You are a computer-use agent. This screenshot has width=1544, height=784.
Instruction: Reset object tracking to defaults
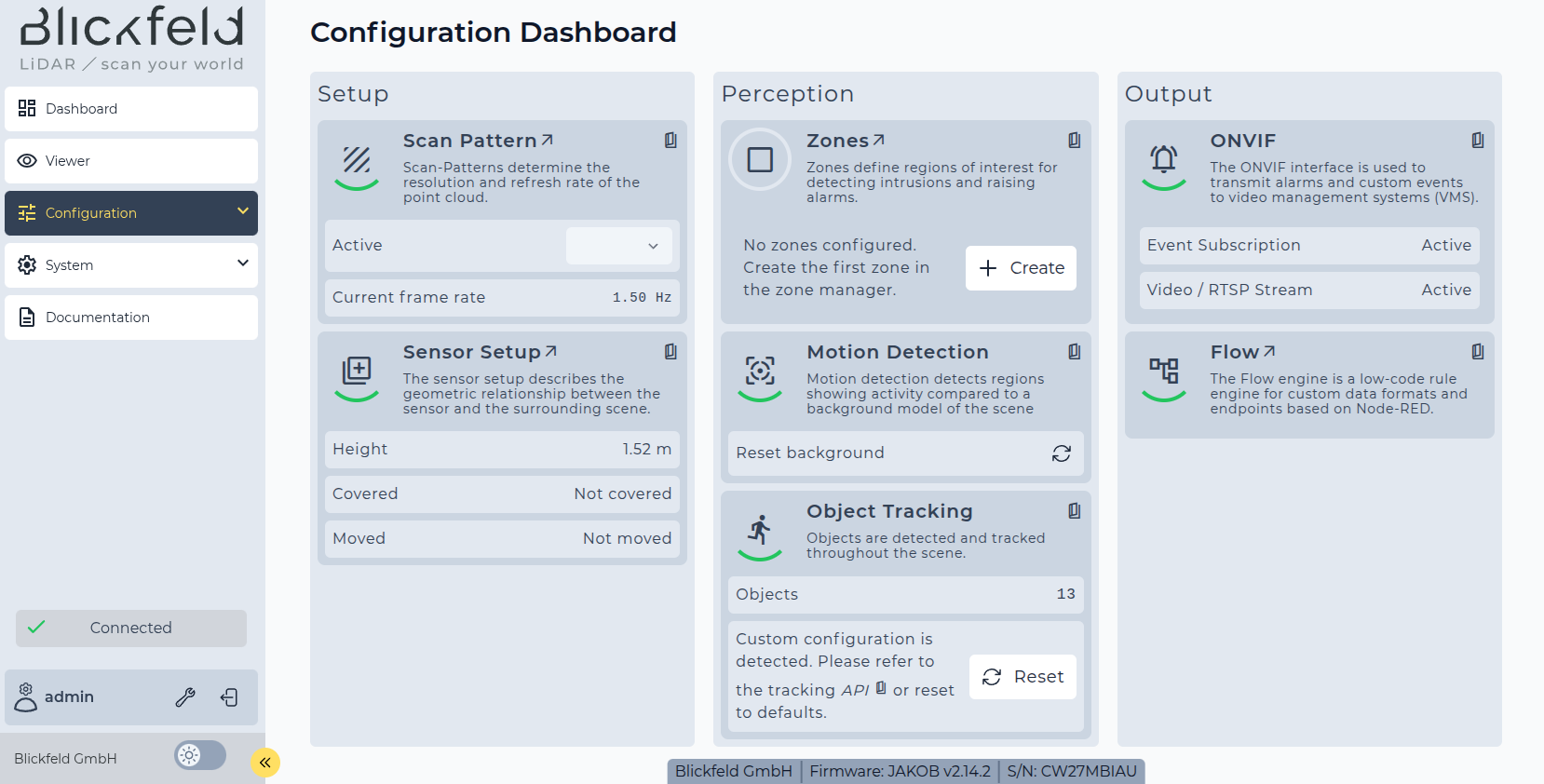tap(1023, 677)
